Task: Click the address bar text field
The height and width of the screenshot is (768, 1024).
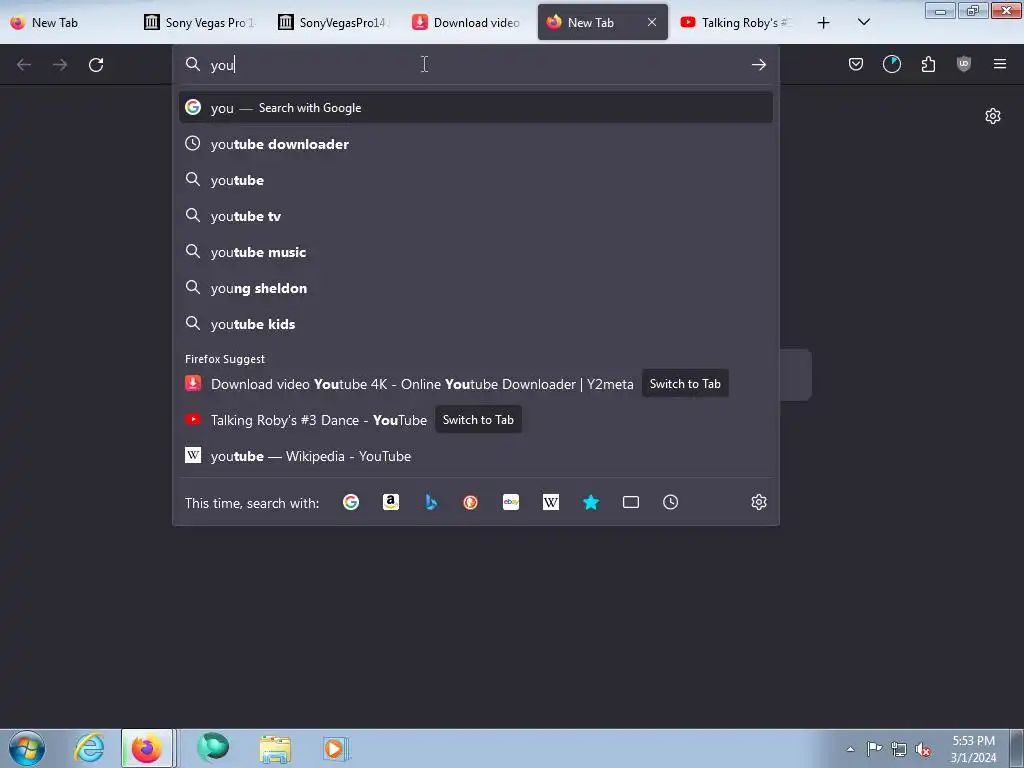Action: click(x=475, y=64)
